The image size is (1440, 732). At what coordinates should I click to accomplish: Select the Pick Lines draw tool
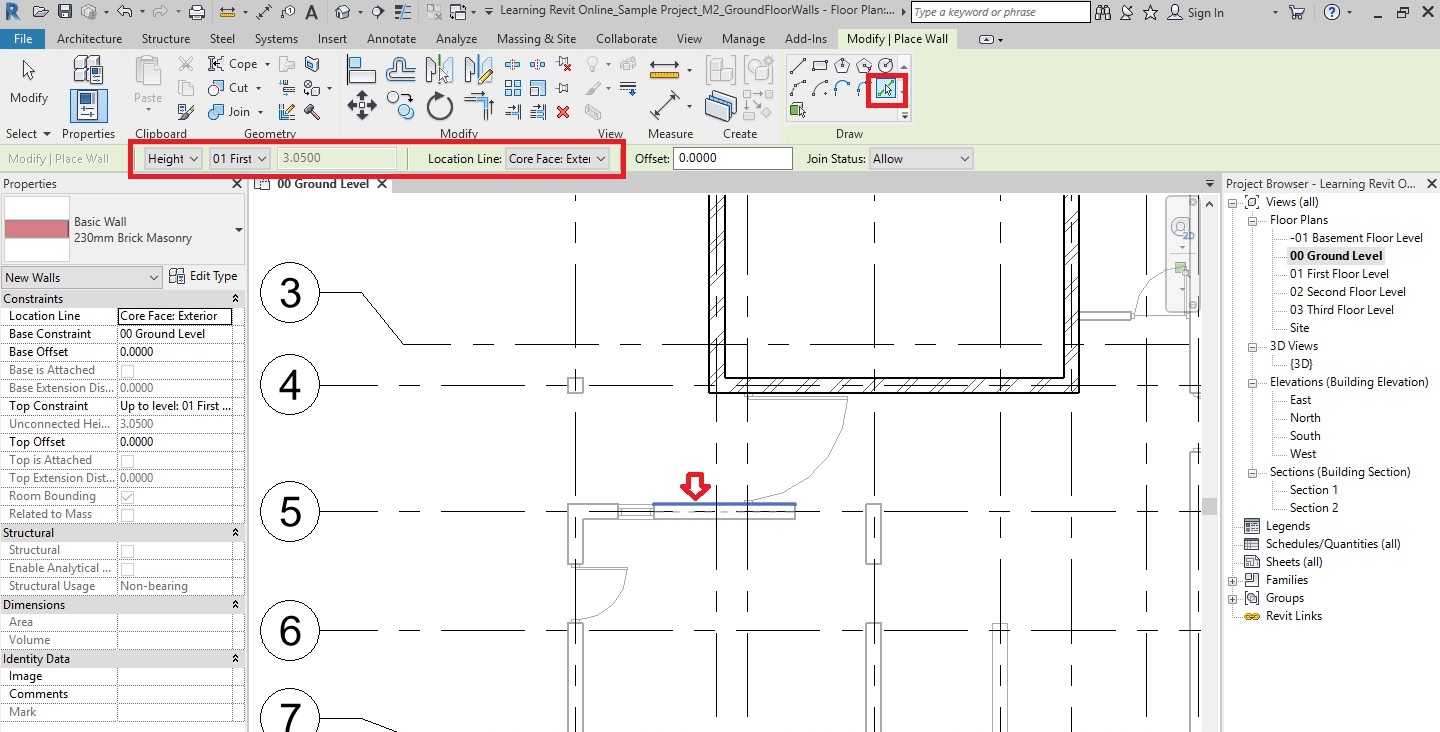coord(886,89)
